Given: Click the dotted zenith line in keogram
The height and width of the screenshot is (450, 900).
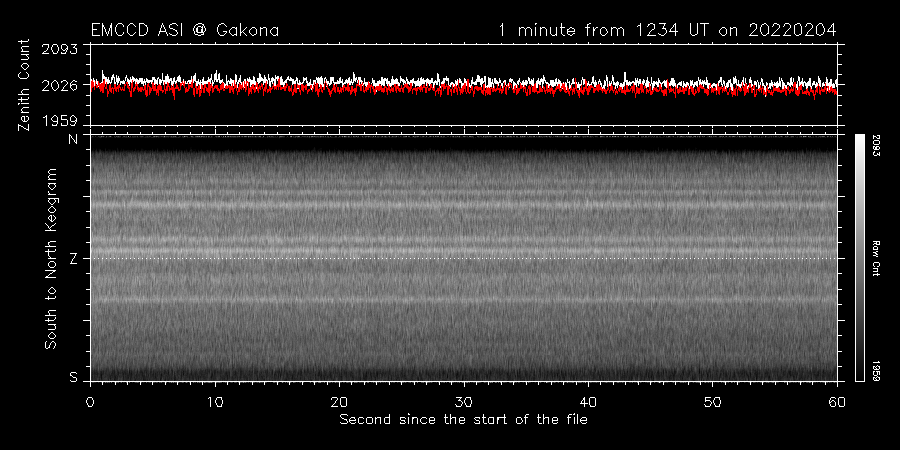Looking at the screenshot, I should coord(463,258).
